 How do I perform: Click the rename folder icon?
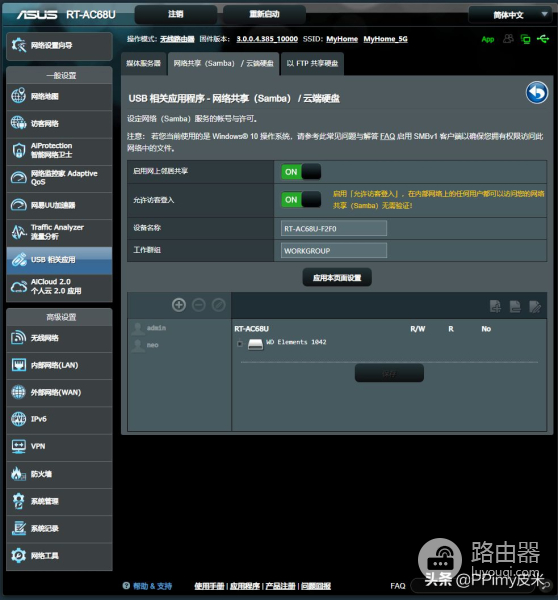535,306
